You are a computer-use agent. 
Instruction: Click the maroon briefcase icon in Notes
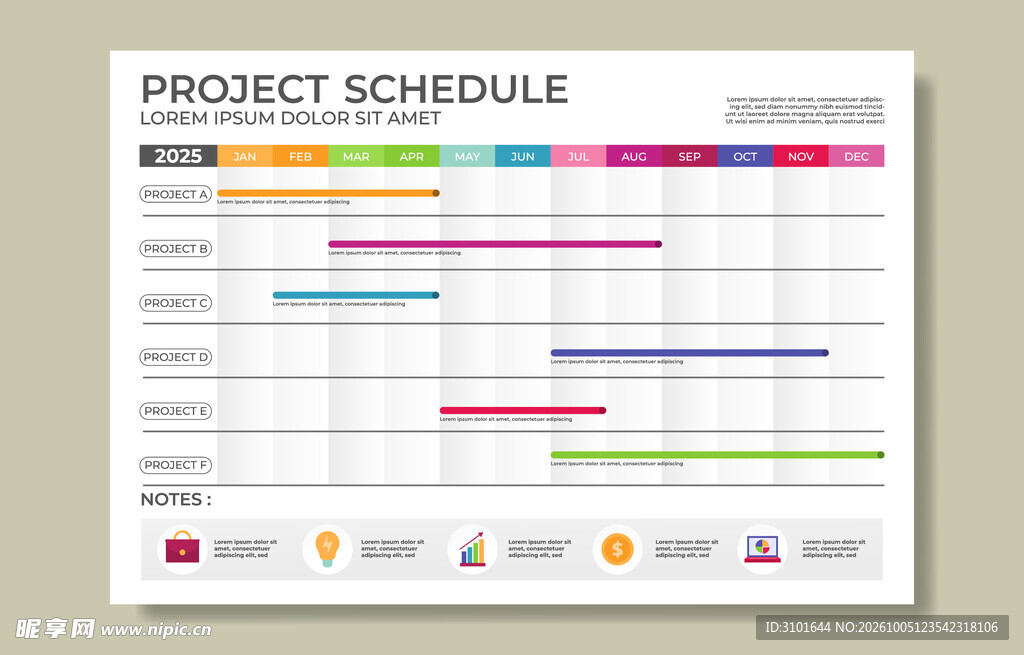pyautogui.click(x=182, y=547)
